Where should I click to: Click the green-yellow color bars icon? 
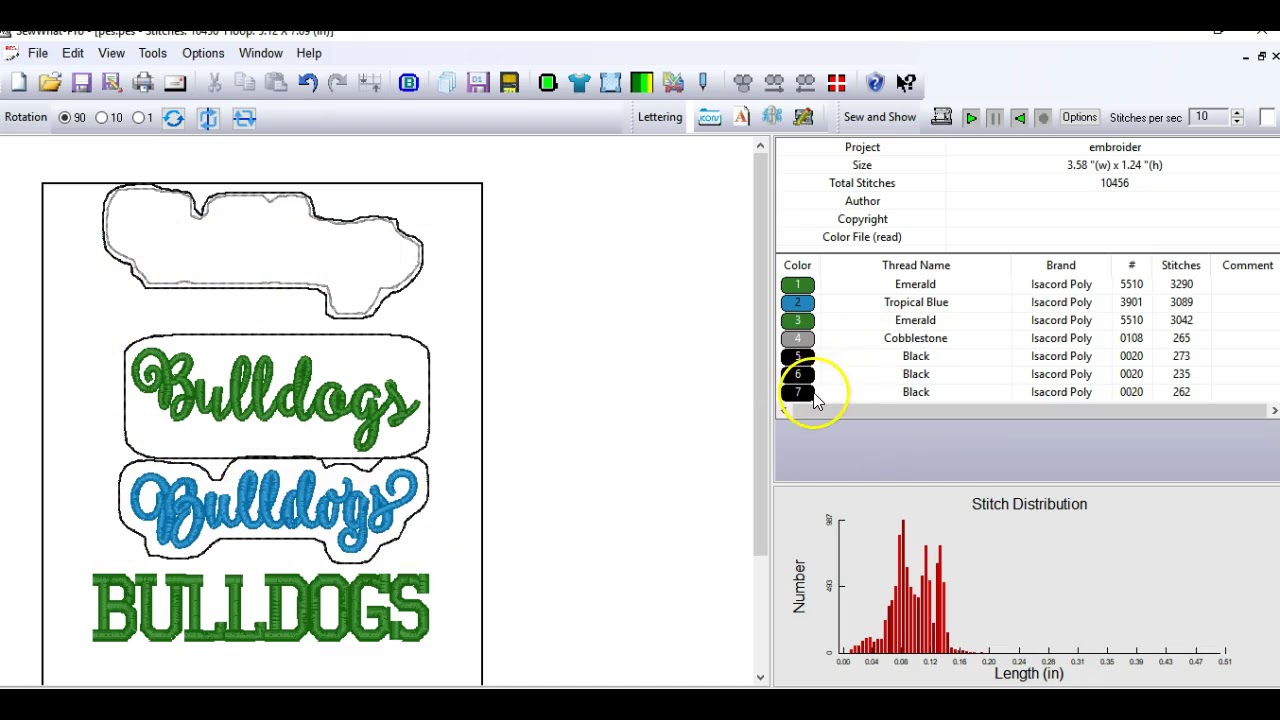click(x=642, y=83)
